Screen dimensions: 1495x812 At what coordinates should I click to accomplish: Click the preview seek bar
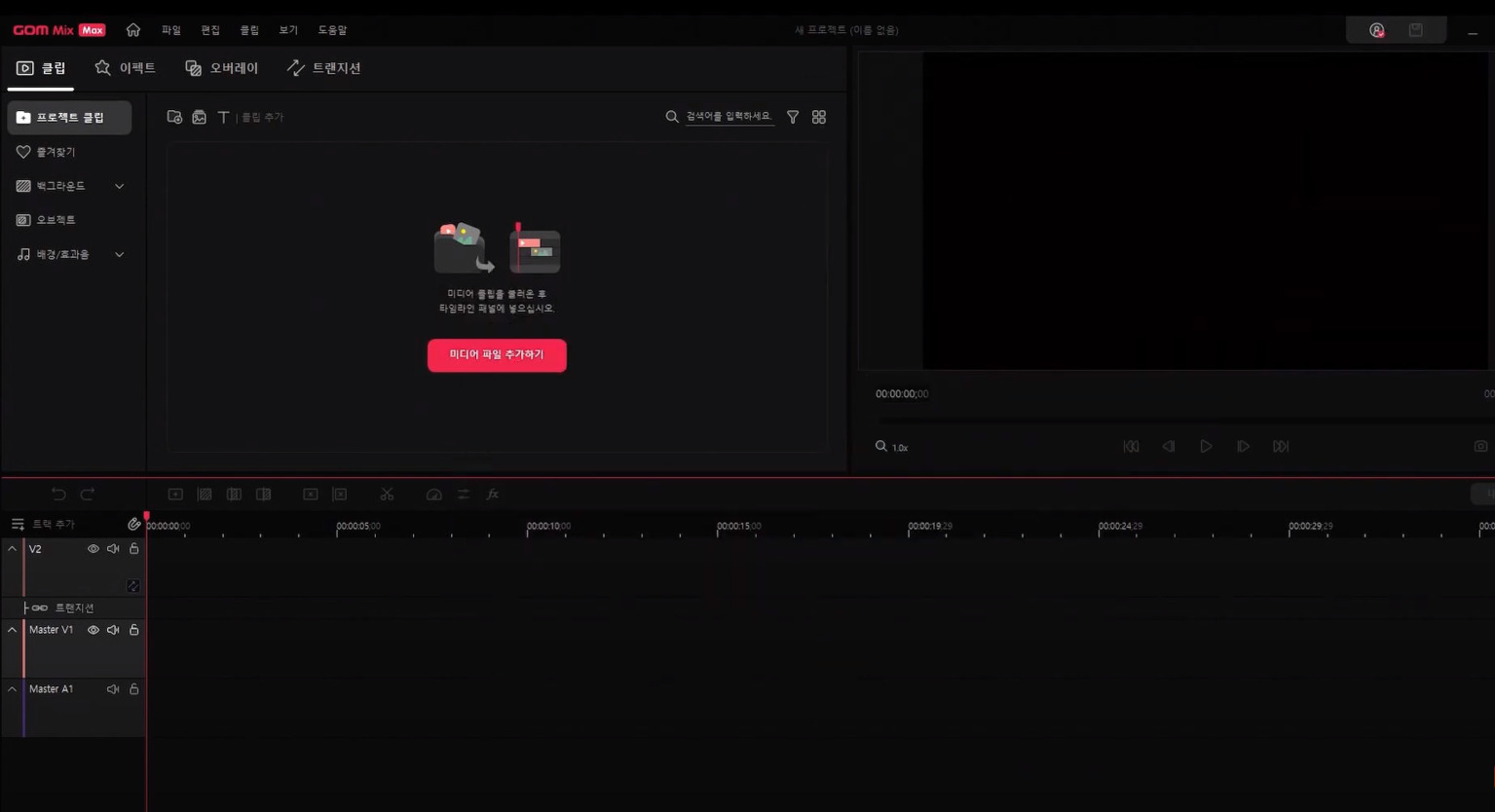click(1184, 421)
